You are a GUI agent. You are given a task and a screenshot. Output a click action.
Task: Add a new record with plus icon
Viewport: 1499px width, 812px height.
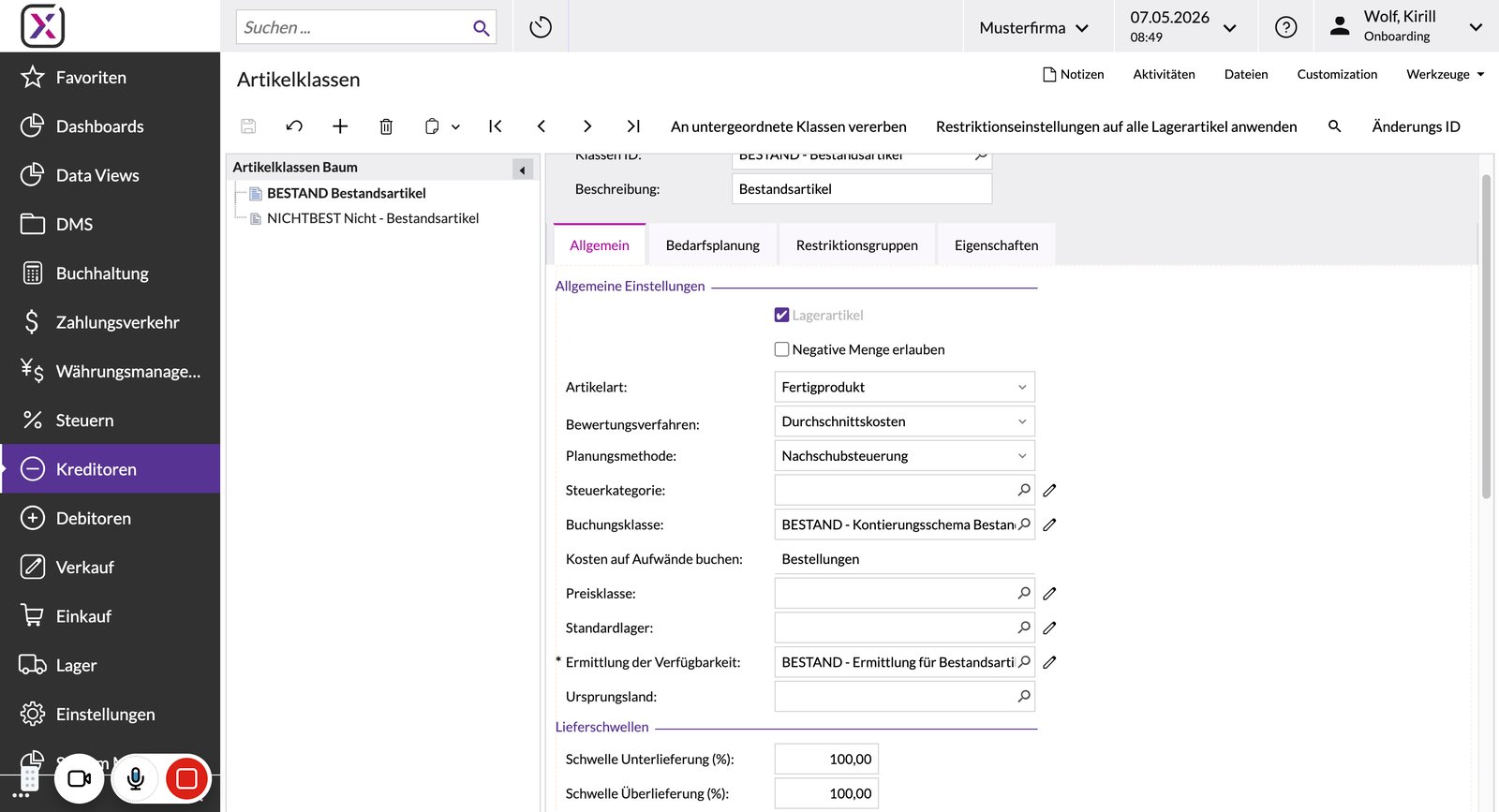[340, 126]
